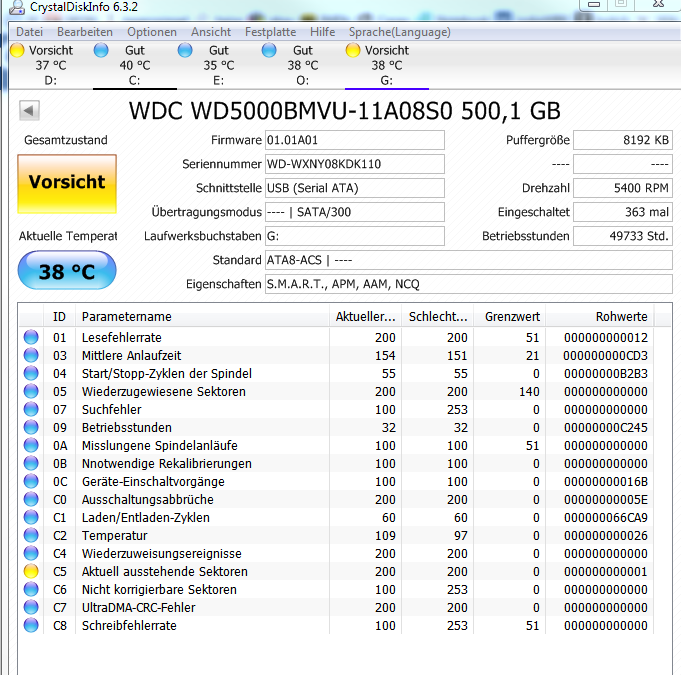Screen dimensions: 681x675
Task: Click the Übertragungsmodus field SATA/300
Action: (355, 212)
